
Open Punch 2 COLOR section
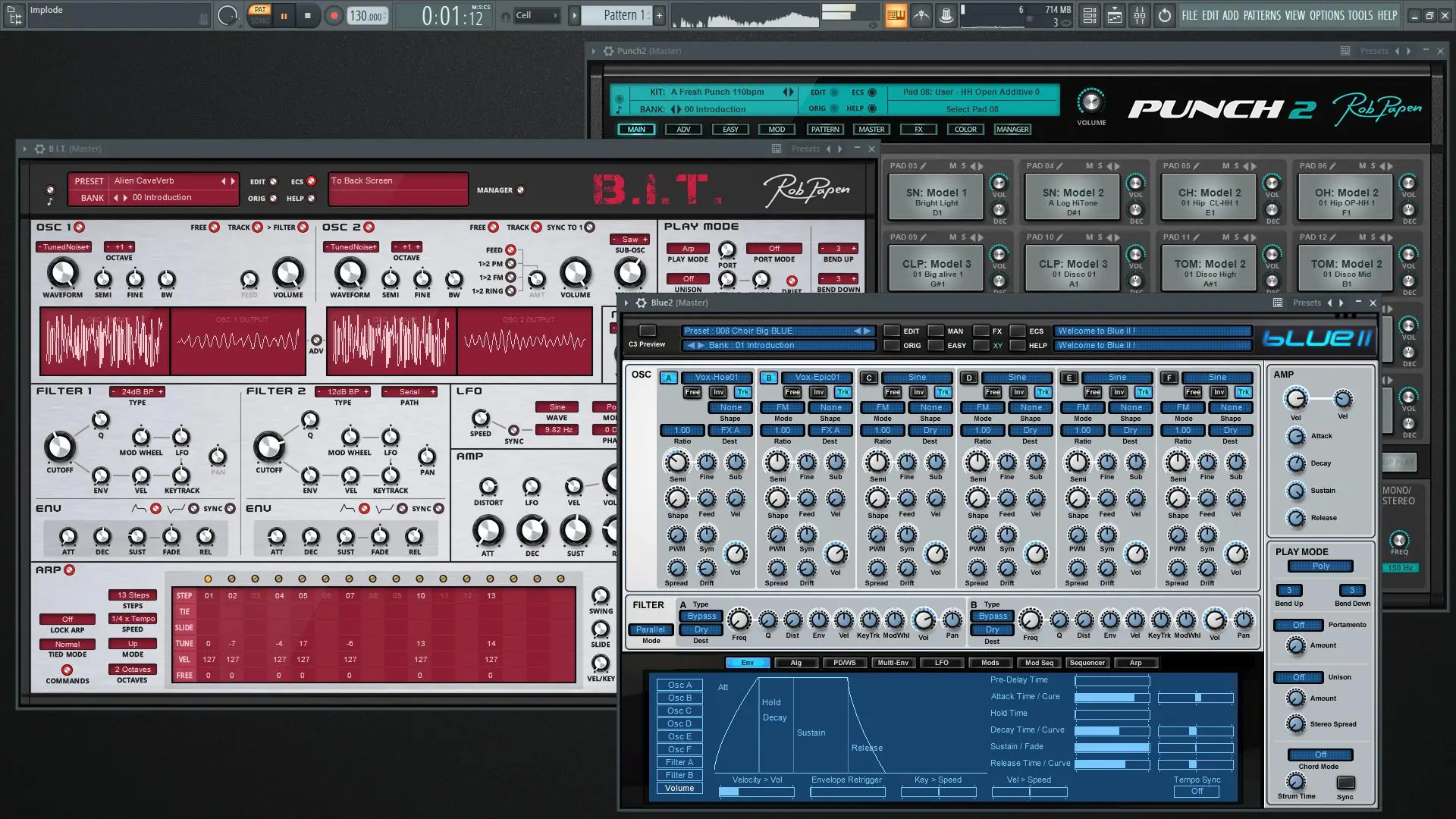point(965,129)
